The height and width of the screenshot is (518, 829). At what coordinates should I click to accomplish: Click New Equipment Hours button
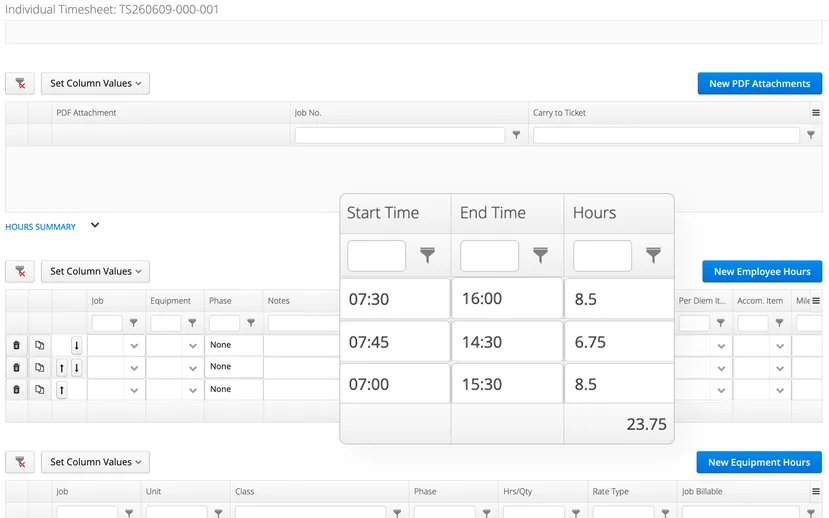tap(759, 462)
